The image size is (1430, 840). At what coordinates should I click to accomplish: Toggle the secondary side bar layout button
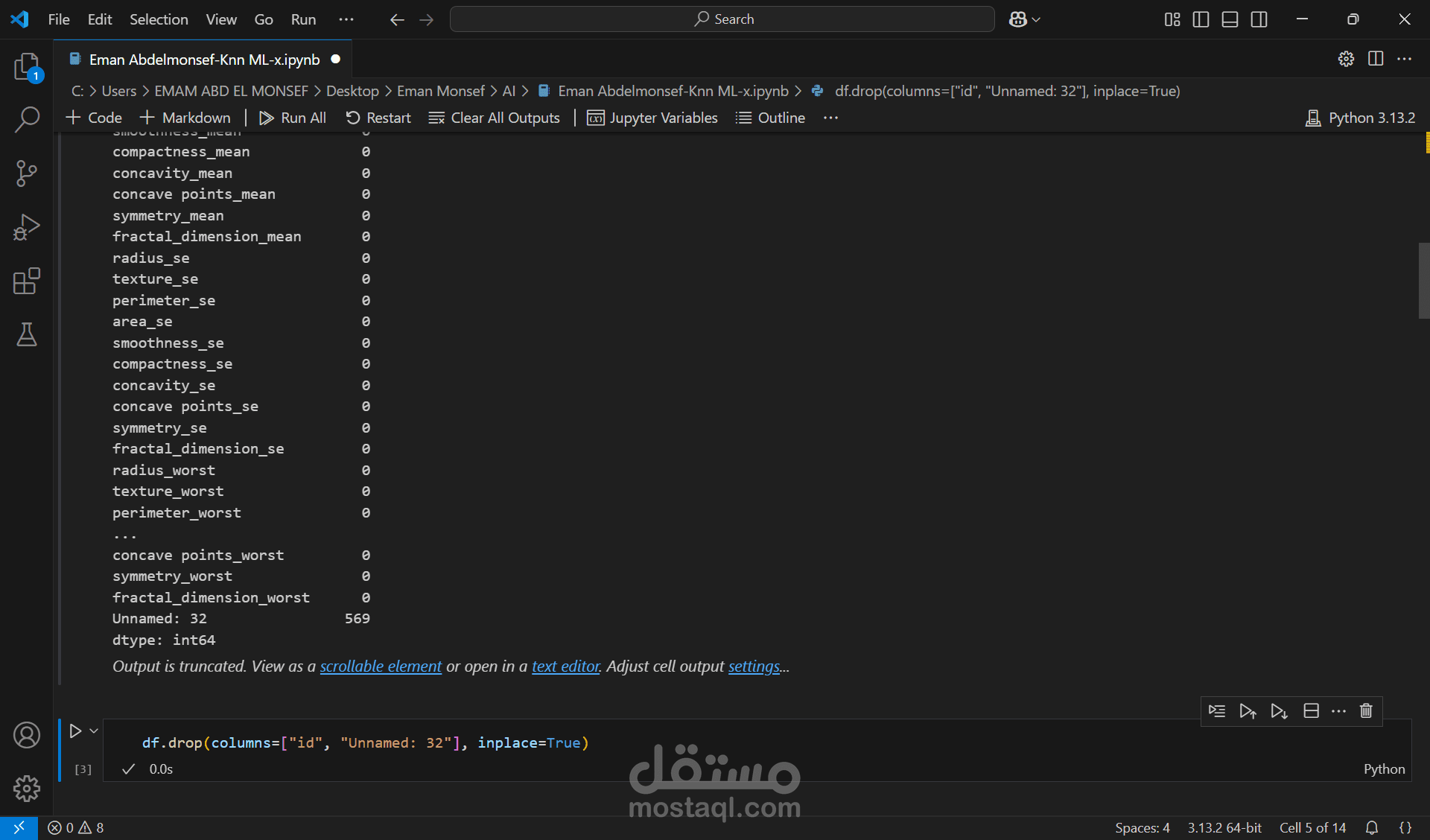click(x=1259, y=19)
